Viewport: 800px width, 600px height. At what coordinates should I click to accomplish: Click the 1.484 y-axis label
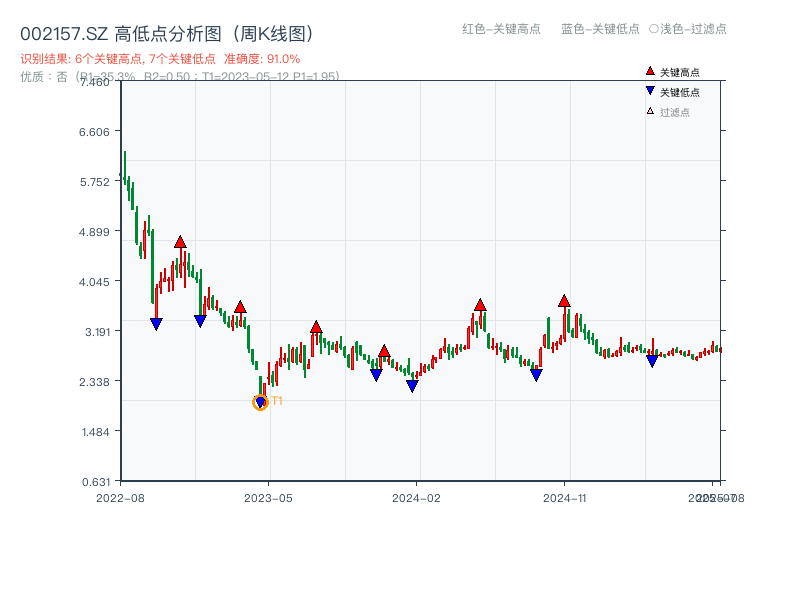[96, 432]
